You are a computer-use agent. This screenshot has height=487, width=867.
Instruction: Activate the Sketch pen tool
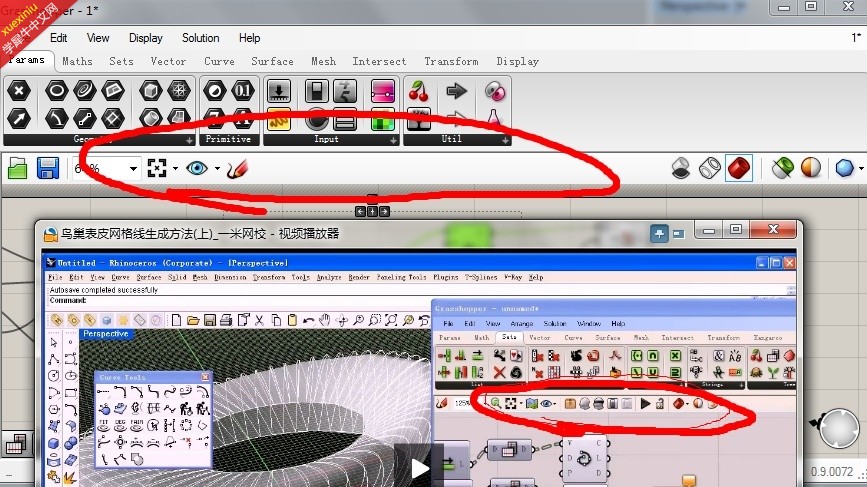click(237, 169)
